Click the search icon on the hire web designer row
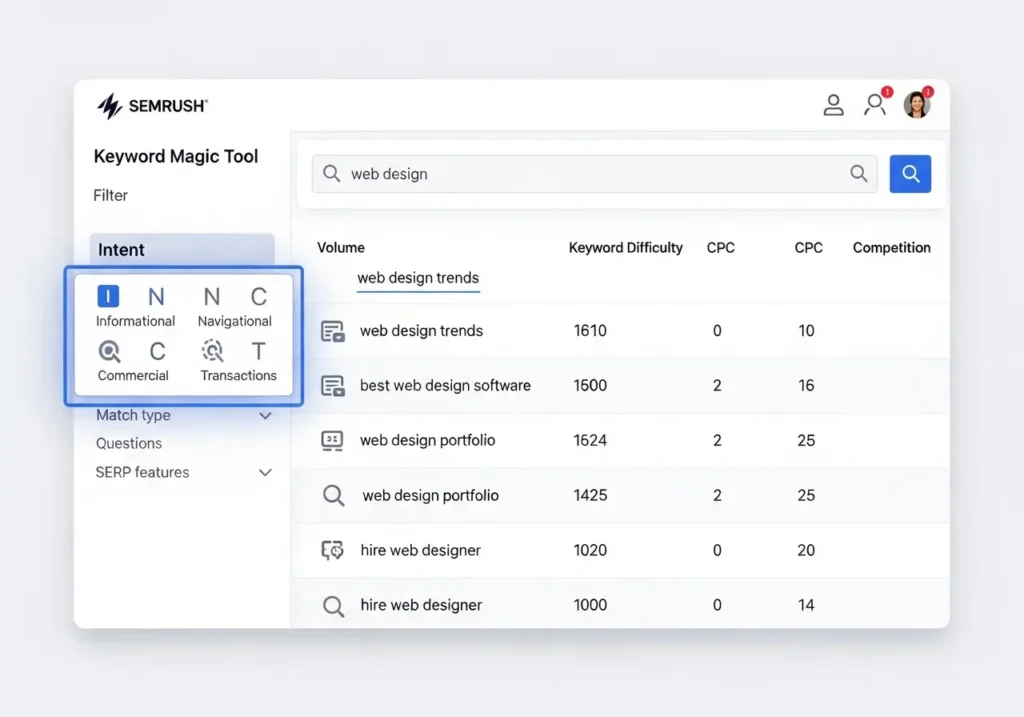 tap(334, 605)
